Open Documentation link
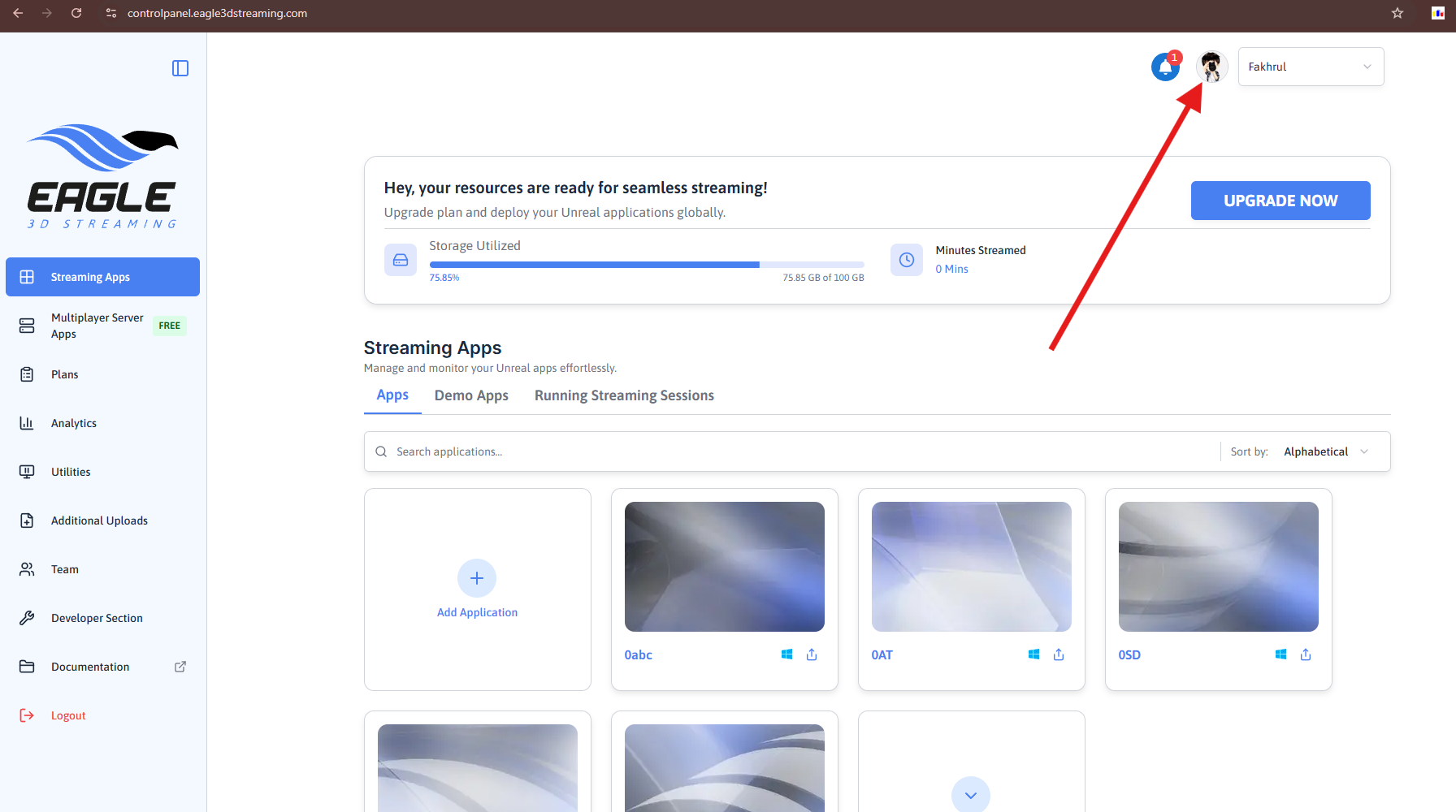Viewport: 1456px width, 812px height. click(102, 667)
